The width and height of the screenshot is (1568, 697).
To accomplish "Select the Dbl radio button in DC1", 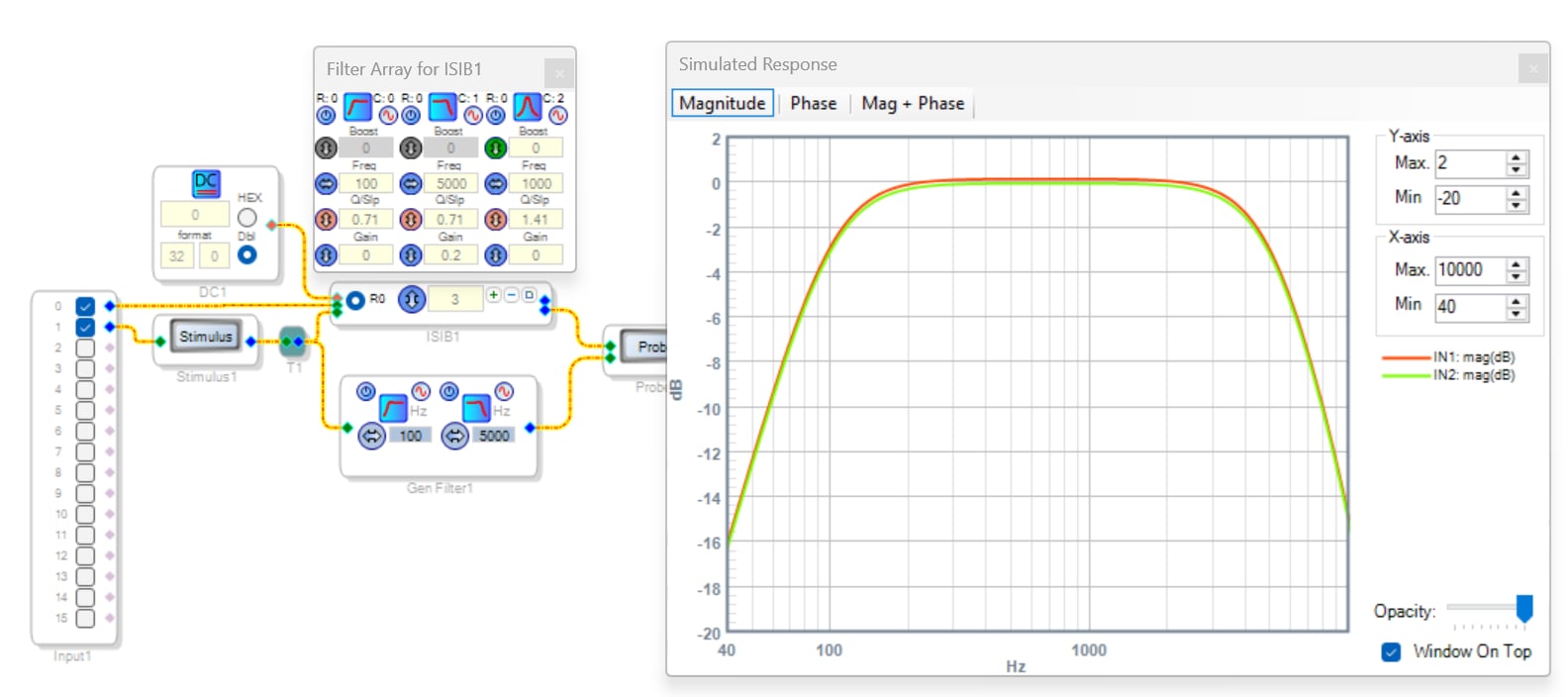I will pos(247,254).
